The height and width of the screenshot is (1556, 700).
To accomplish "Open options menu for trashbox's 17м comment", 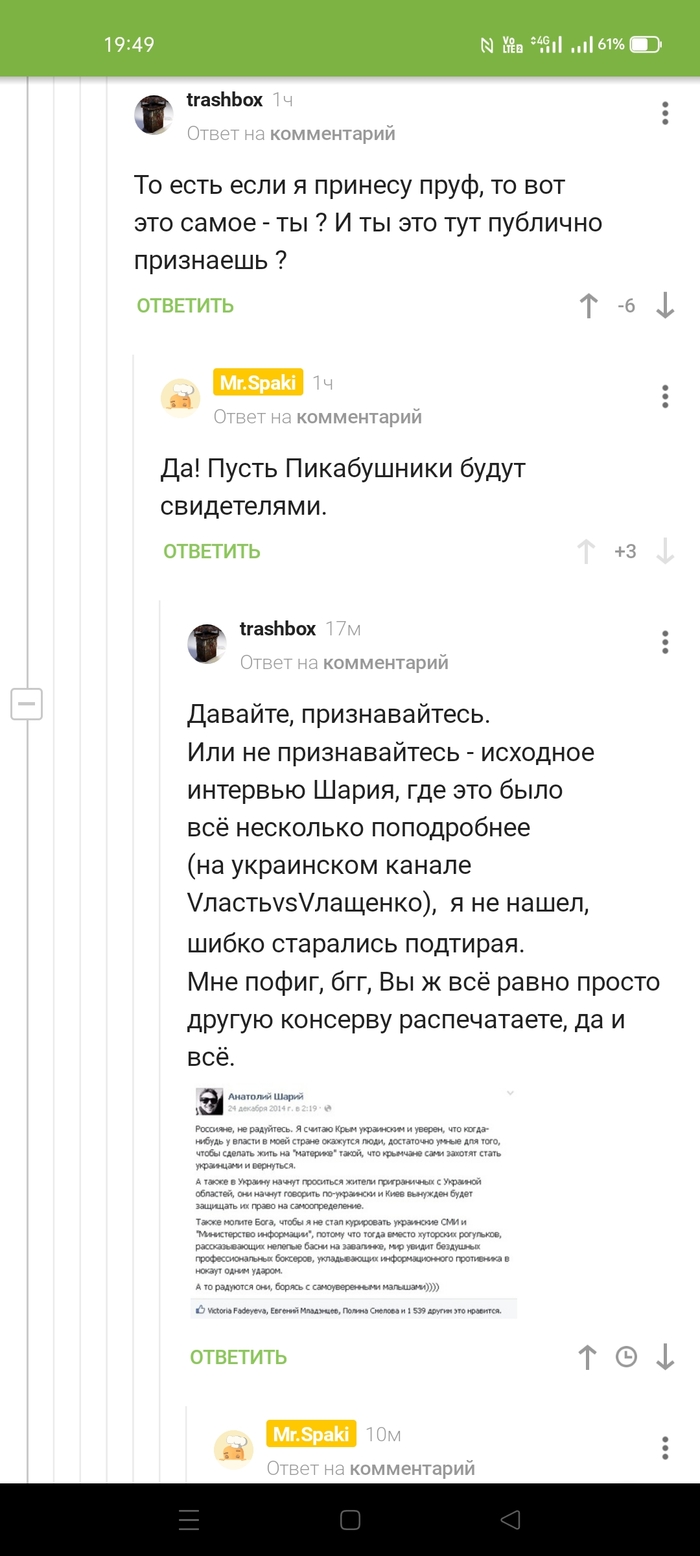I will point(665,642).
